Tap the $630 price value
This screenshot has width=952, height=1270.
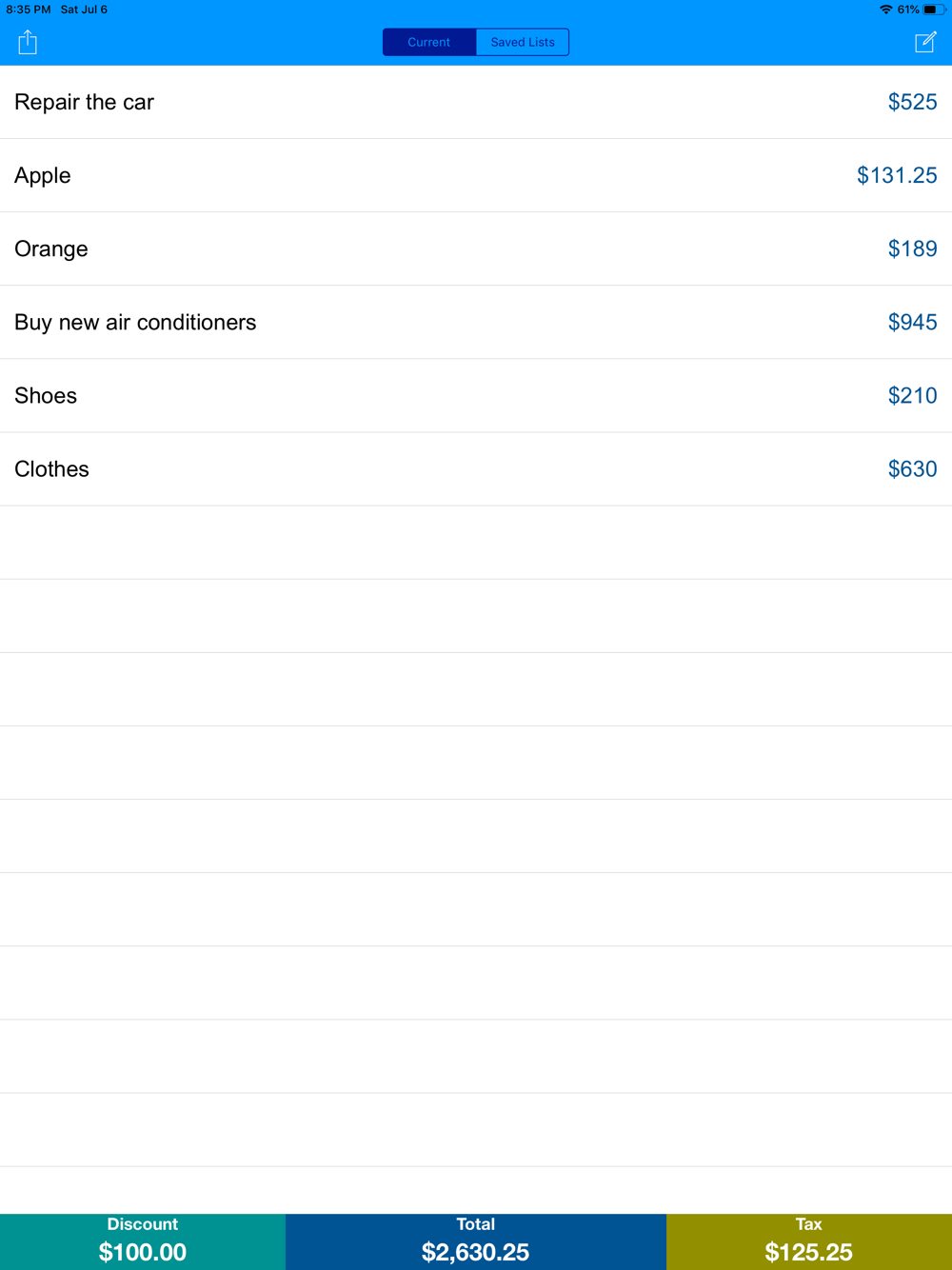click(x=912, y=468)
